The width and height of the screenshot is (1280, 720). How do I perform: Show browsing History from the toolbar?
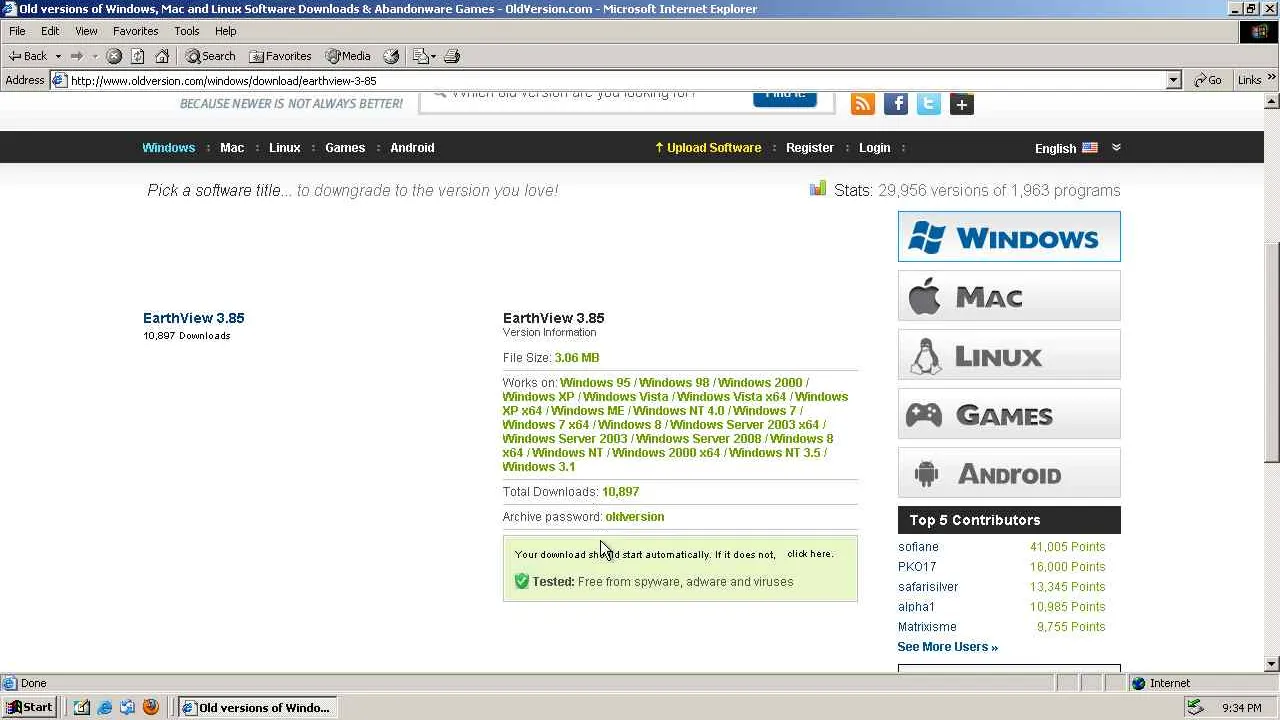pyautogui.click(x=391, y=56)
